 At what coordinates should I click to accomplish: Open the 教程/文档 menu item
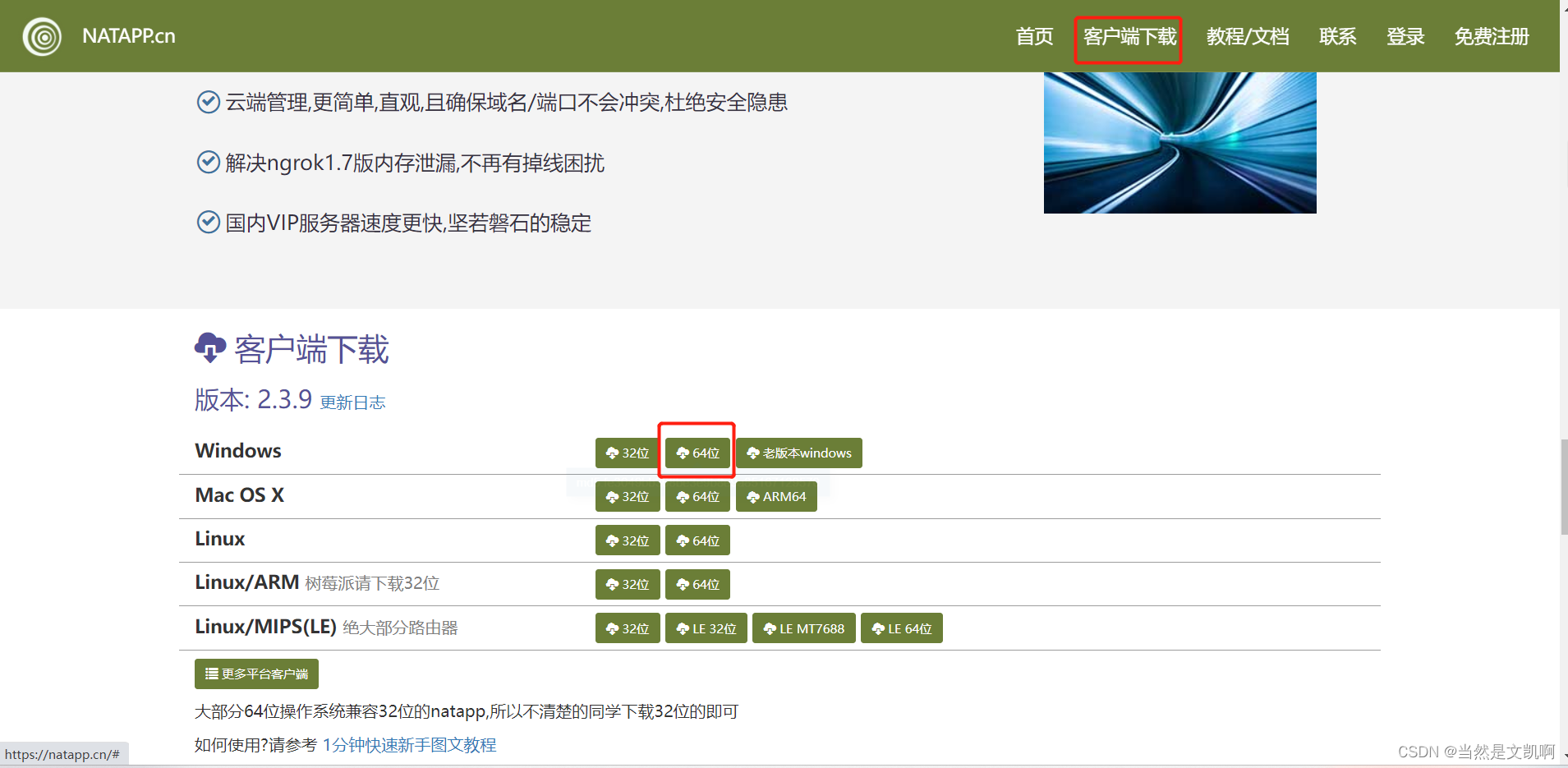tap(1247, 36)
